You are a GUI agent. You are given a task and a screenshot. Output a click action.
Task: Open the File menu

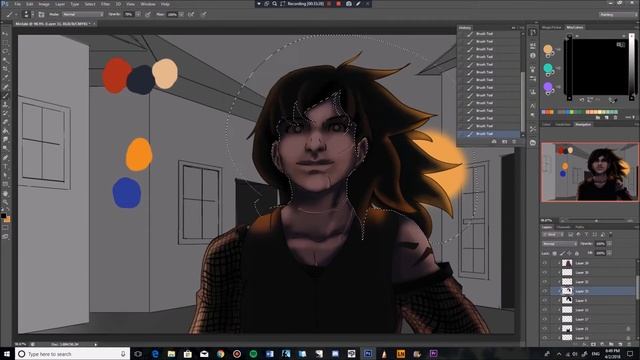click(x=18, y=4)
